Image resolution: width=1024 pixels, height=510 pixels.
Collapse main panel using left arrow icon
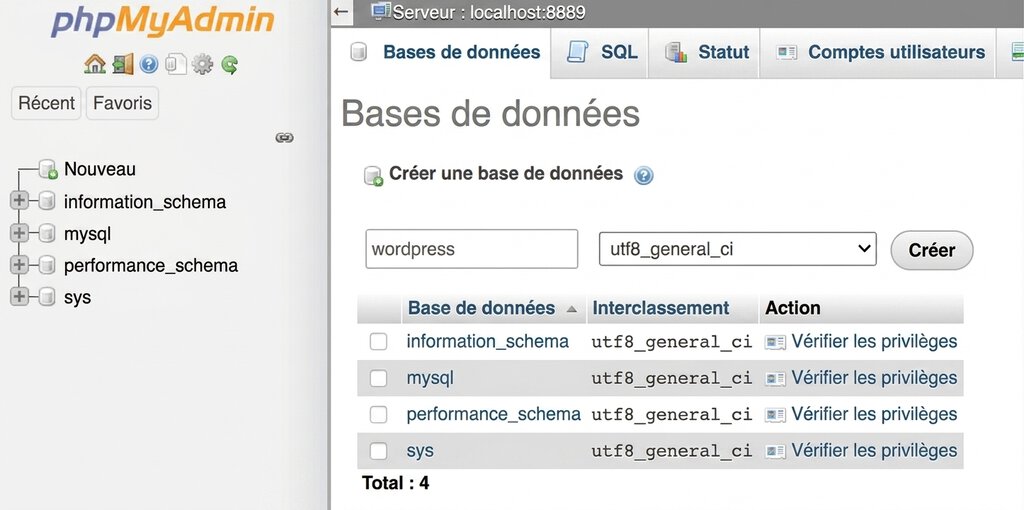(342, 12)
